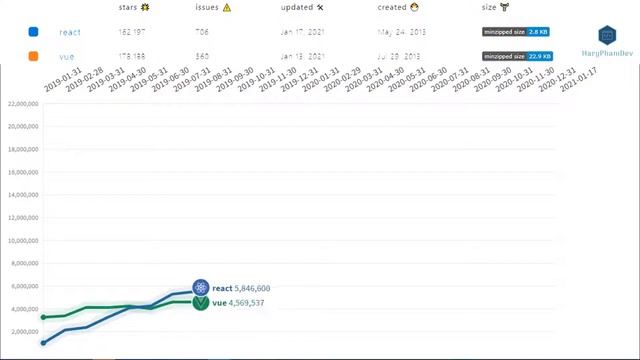This screenshot has width=640, height=360.
Task: Click the size column header
Action: pyautogui.click(x=489, y=7)
